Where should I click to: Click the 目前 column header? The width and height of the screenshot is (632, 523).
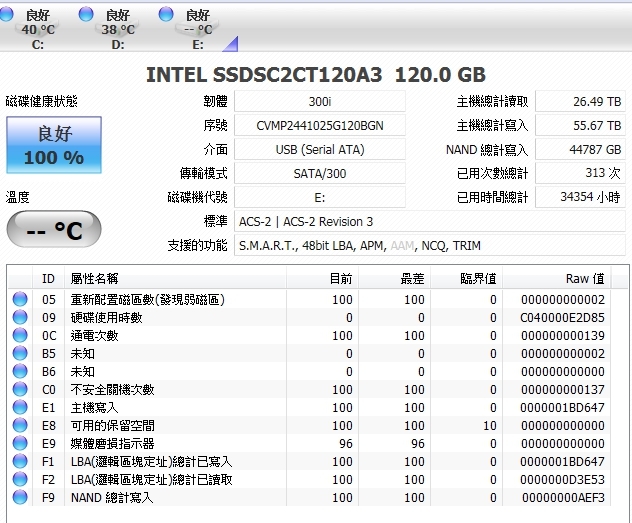322,278
